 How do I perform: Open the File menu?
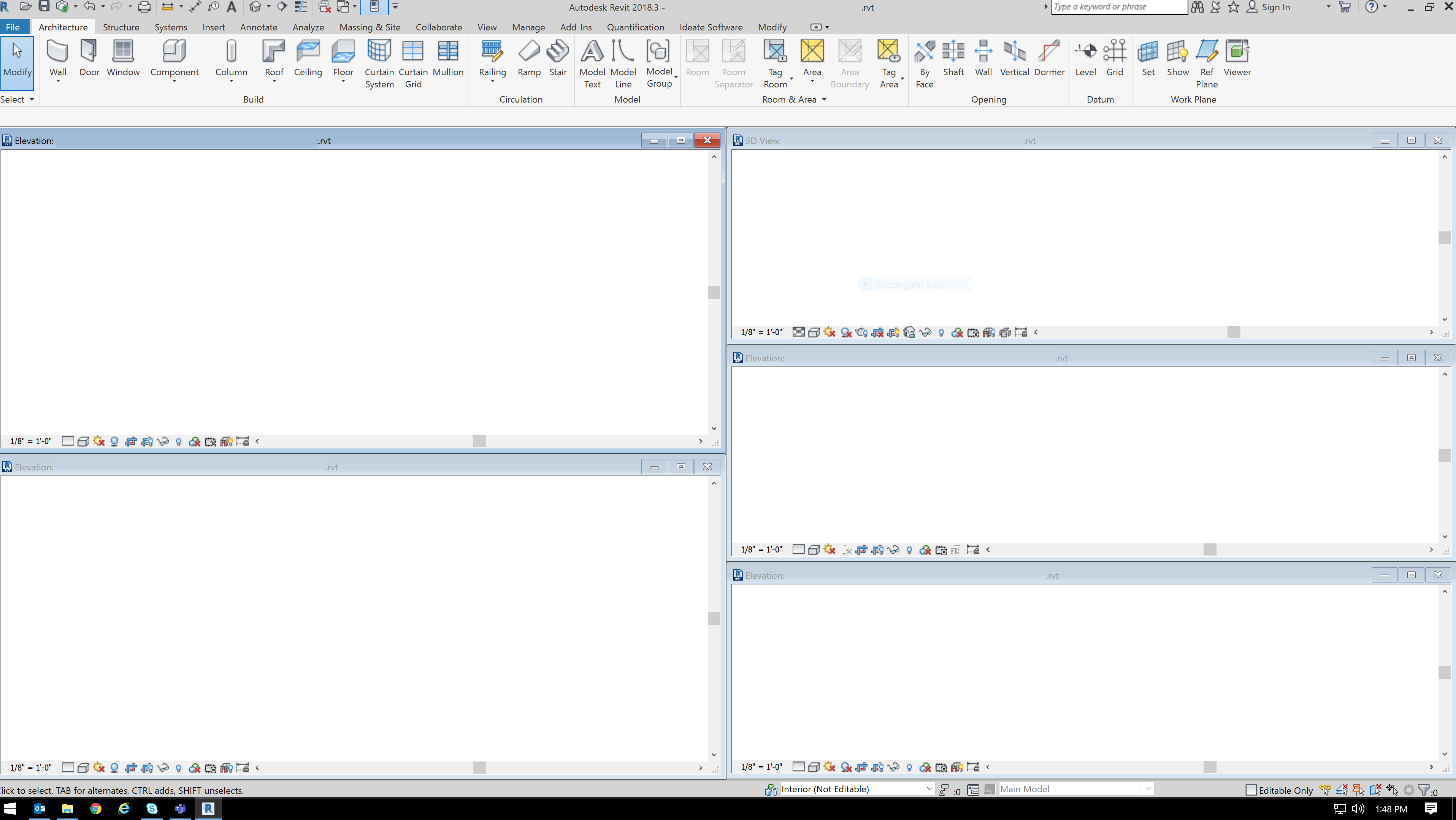point(13,27)
